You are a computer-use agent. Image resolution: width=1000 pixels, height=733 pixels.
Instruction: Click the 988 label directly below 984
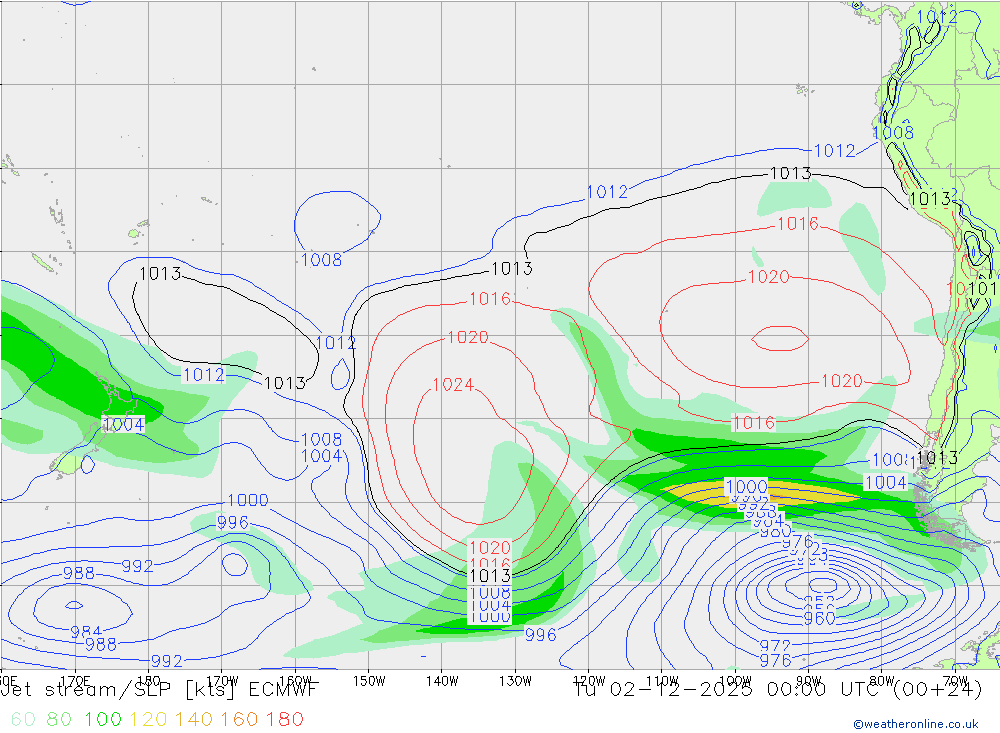point(101,644)
